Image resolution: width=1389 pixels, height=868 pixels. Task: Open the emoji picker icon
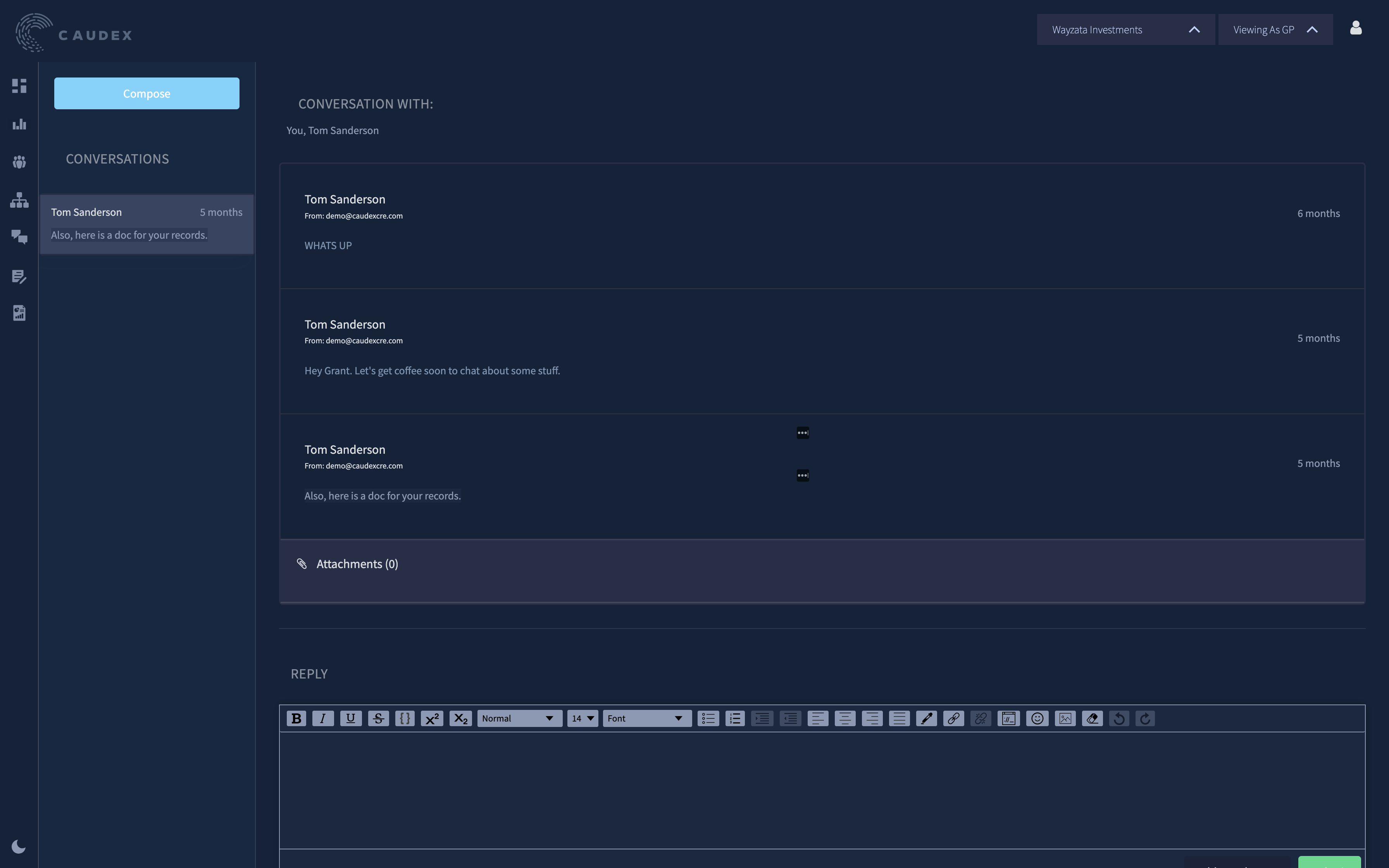point(1037,718)
